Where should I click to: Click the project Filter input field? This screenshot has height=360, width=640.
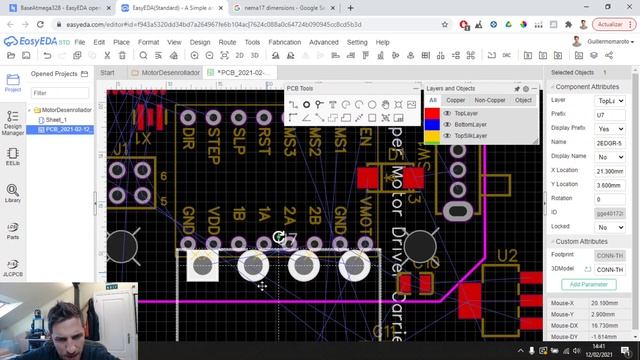click(60, 93)
